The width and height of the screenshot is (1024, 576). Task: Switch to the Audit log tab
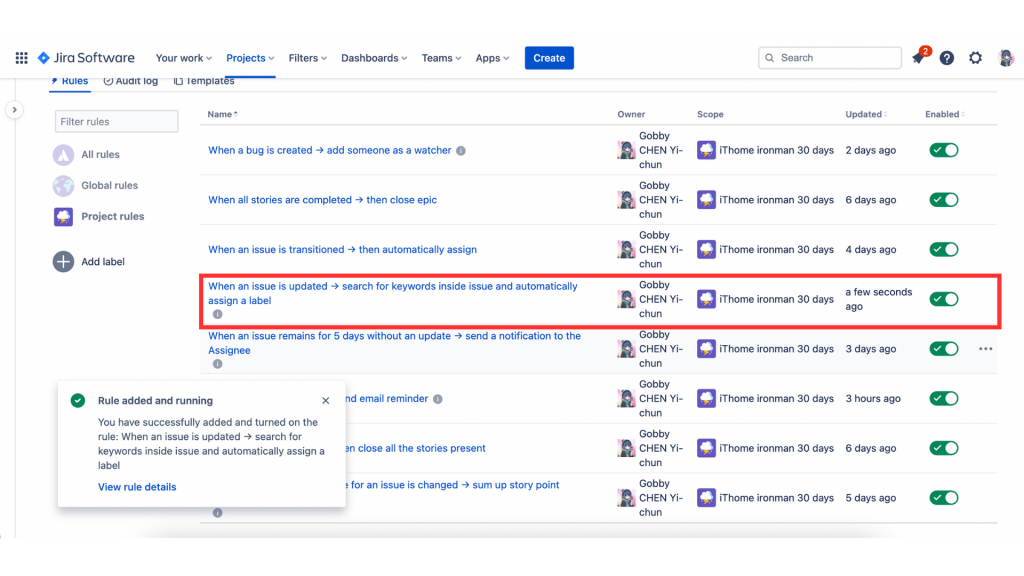[131, 81]
